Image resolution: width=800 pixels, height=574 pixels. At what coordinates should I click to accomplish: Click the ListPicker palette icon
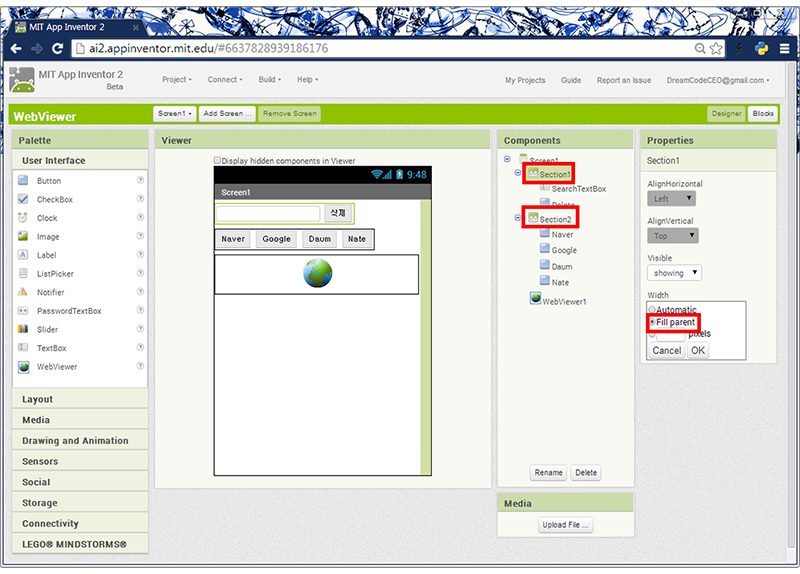(23, 273)
